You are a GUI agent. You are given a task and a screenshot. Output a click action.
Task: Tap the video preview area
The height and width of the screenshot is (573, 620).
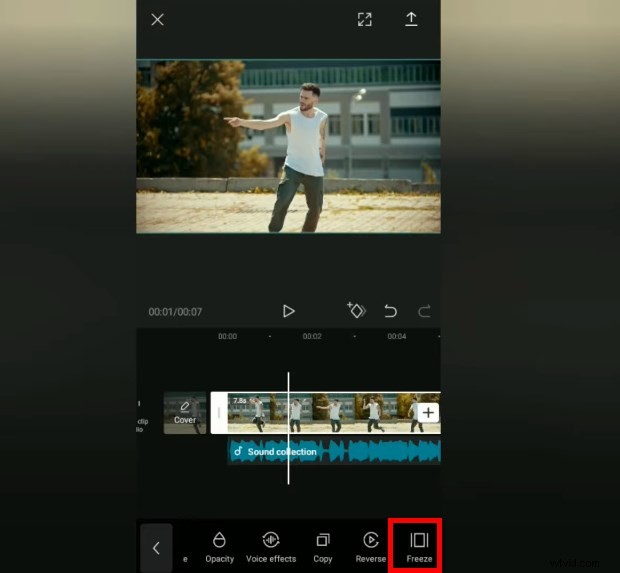click(x=288, y=146)
